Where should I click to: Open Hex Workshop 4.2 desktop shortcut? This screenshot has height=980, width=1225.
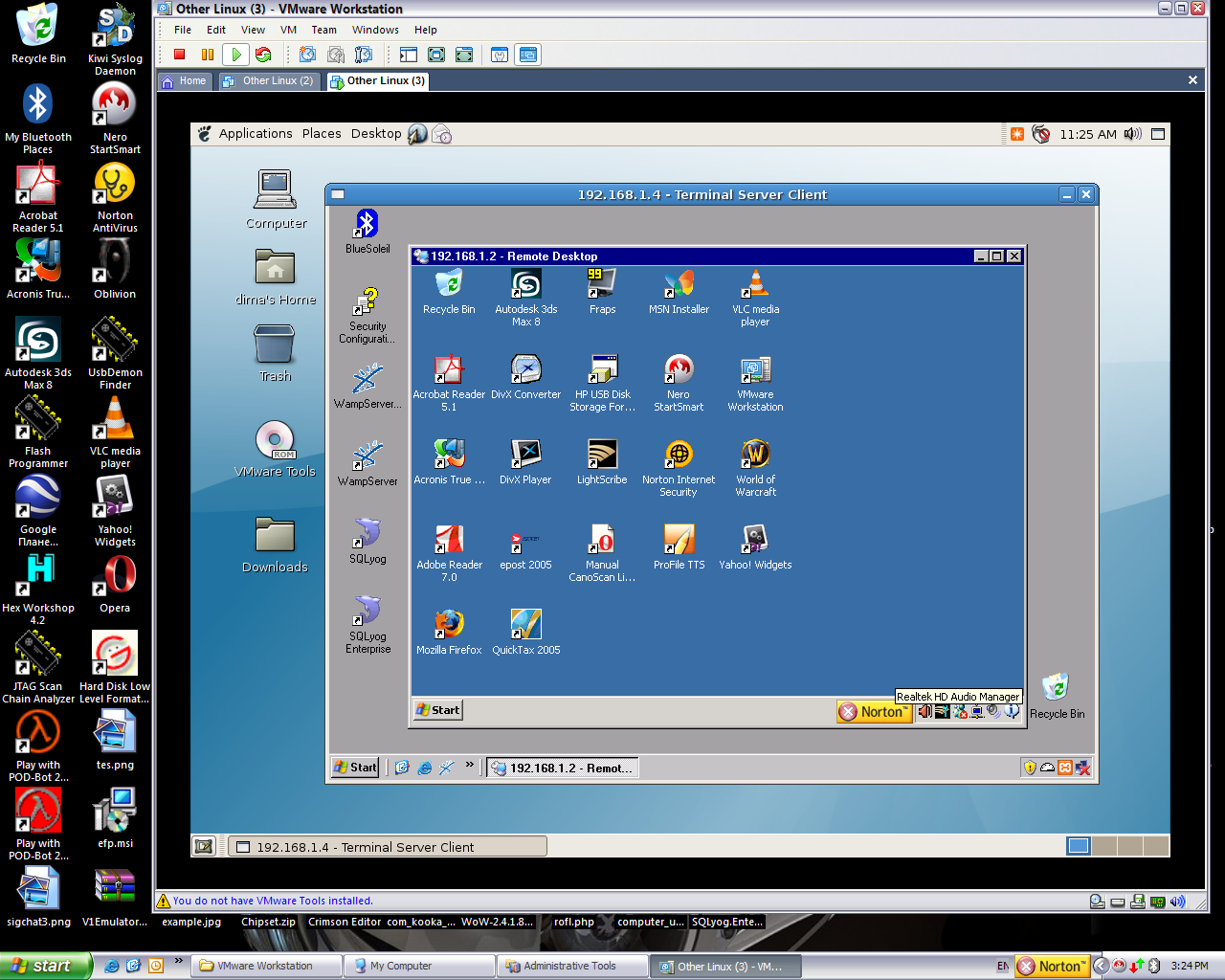[38, 589]
